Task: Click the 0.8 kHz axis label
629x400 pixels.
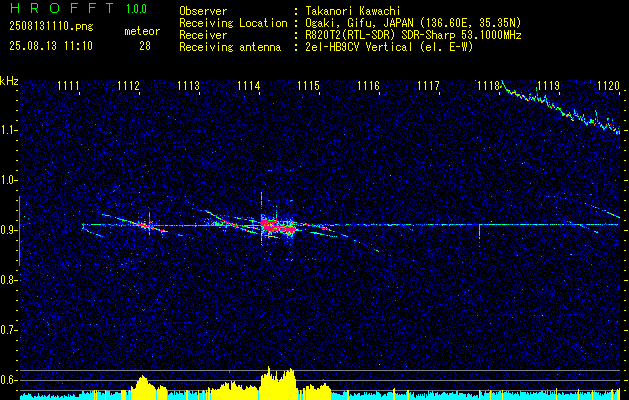Action: pos(7,280)
